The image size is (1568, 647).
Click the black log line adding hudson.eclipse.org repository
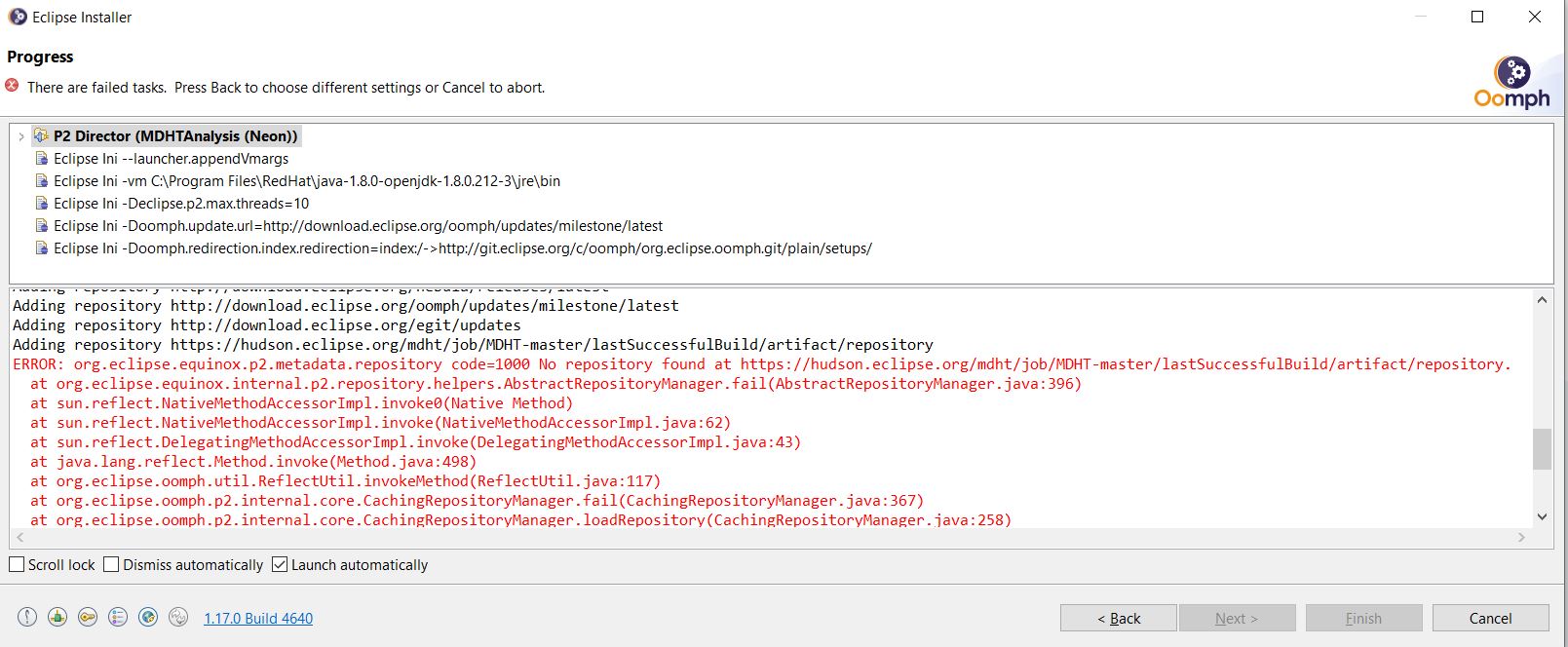tap(473, 344)
